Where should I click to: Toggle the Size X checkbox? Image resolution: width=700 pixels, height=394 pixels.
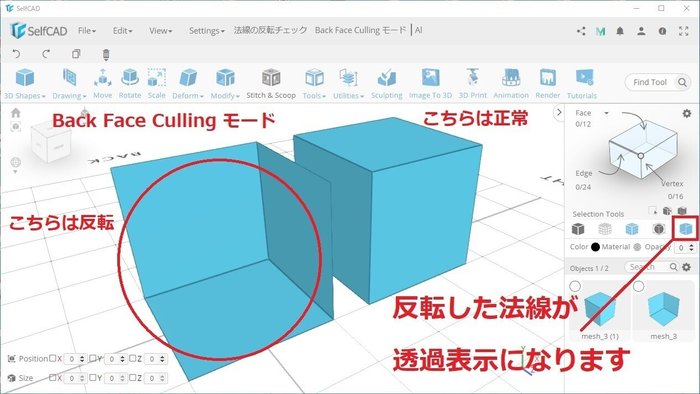click(53, 377)
